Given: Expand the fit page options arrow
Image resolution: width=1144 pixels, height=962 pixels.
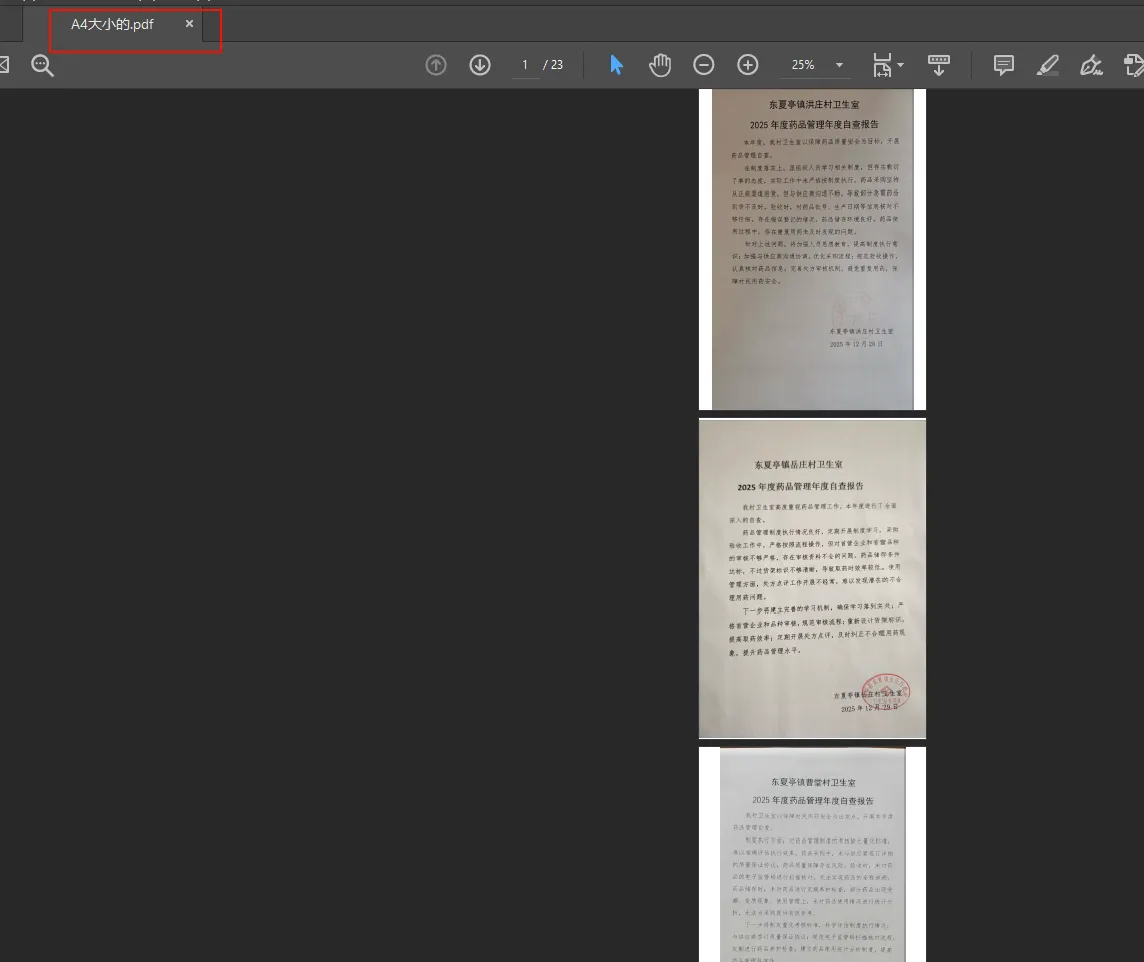Looking at the screenshot, I should click(x=901, y=65).
